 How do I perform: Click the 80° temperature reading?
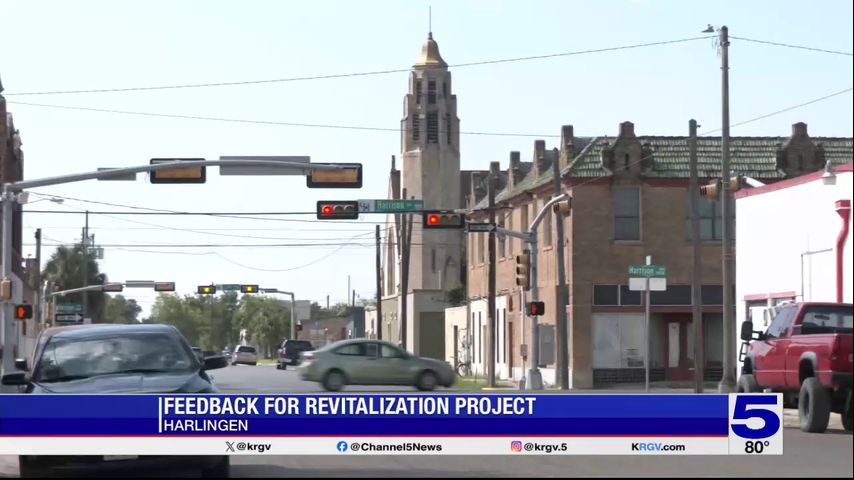coord(756,446)
